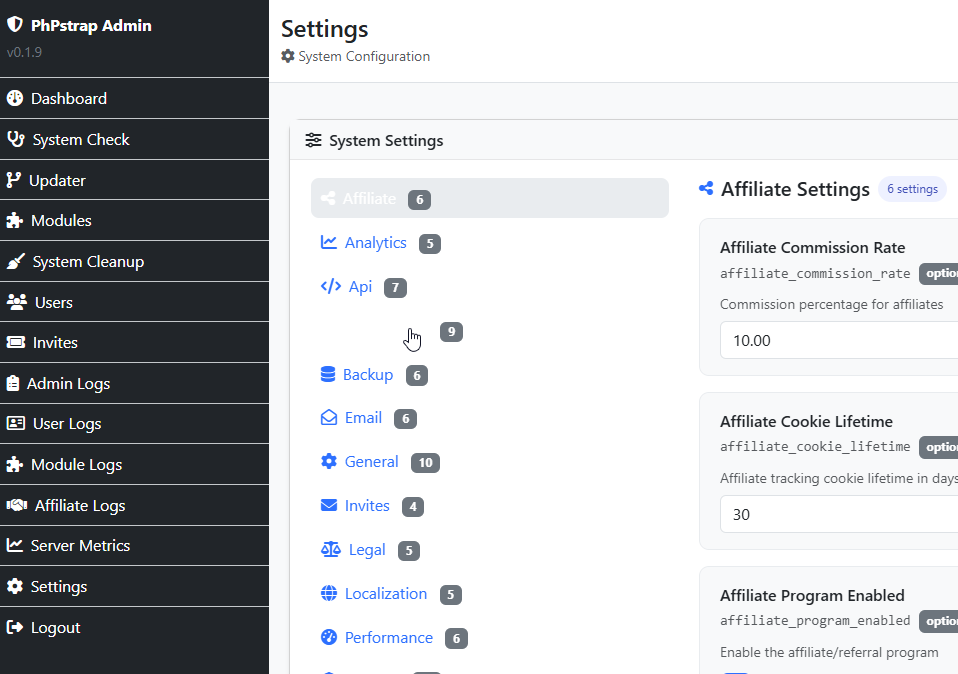Viewport: 958px width, 674px height.
Task: Click the Modules puzzle piece icon
Action: pos(15,221)
